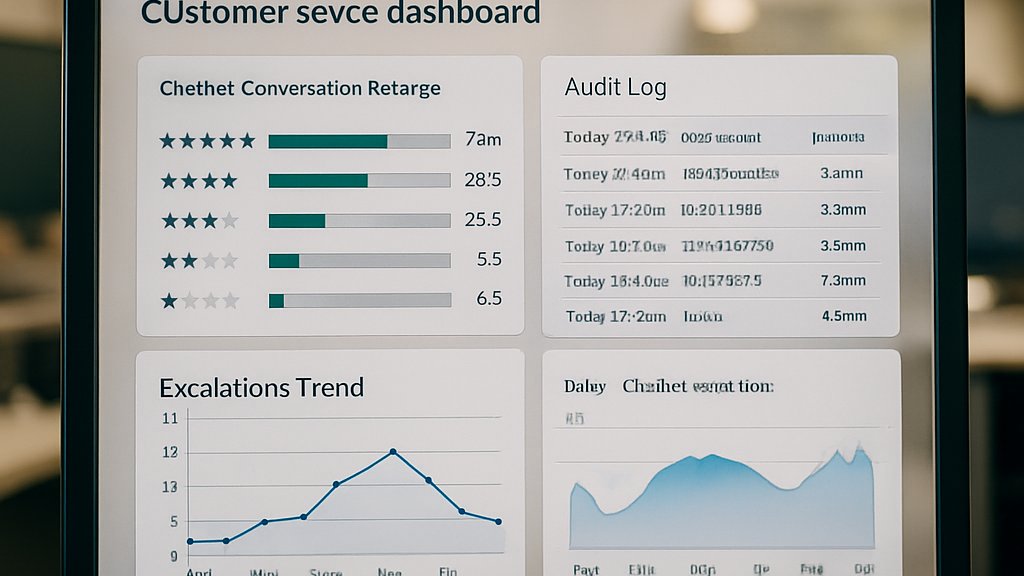Screen dimensions: 1024x576
Task: Click the "10:2011986" log ID
Action: coord(721,210)
